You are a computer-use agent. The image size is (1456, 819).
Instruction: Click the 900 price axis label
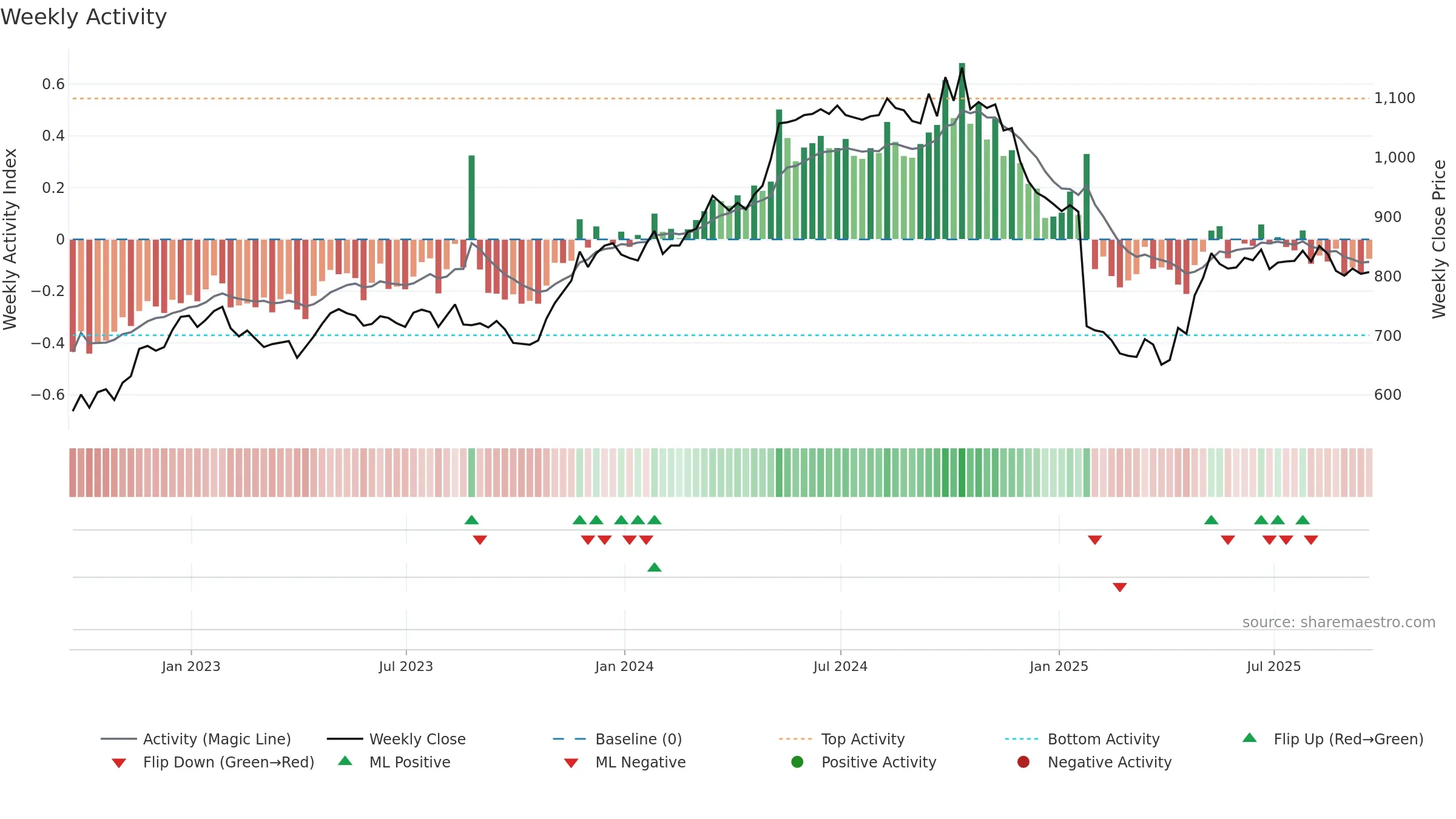coord(1387,217)
